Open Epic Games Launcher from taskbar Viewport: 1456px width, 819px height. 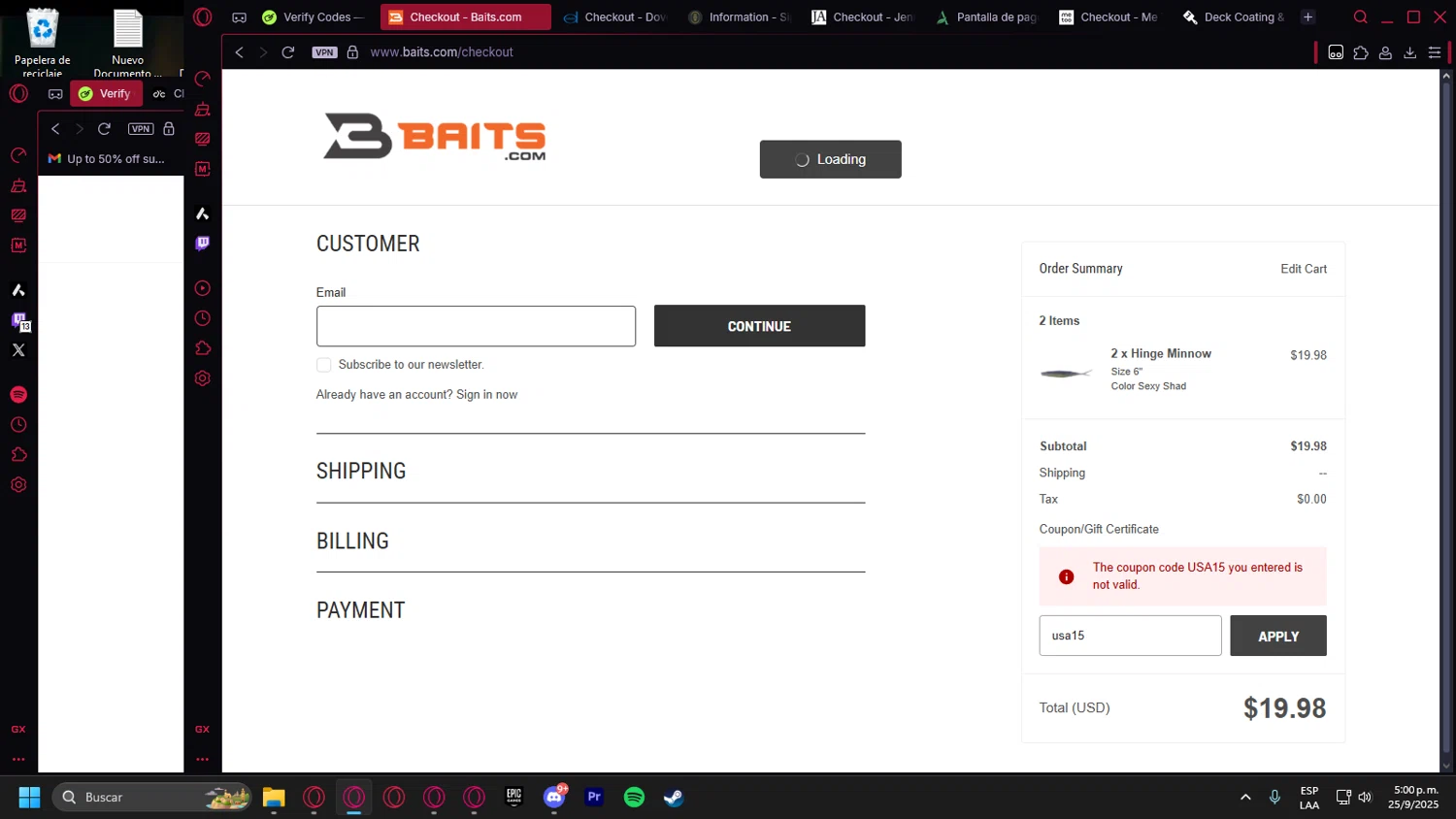pyautogui.click(x=513, y=797)
